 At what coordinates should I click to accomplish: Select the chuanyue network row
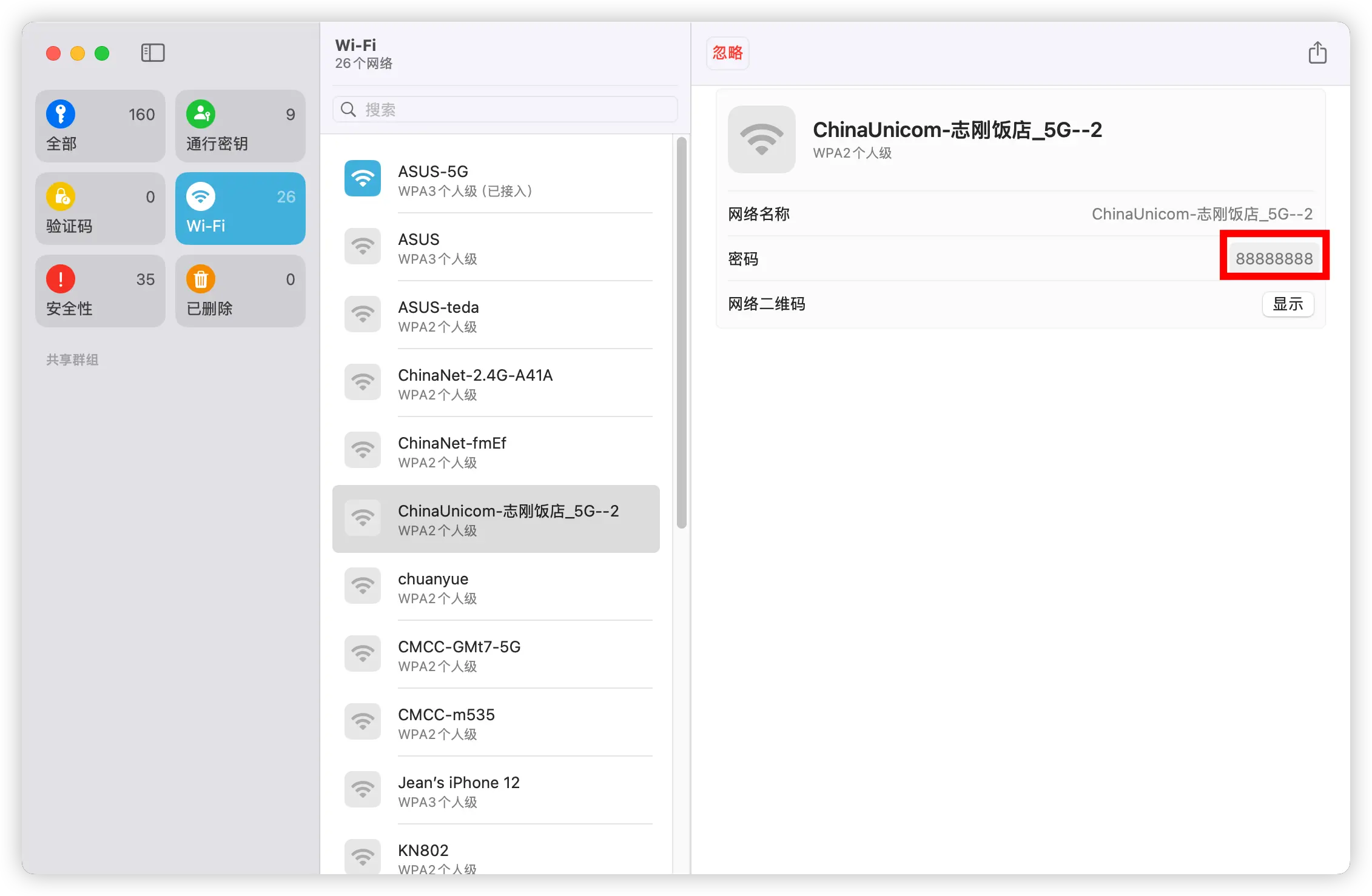(x=496, y=587)
